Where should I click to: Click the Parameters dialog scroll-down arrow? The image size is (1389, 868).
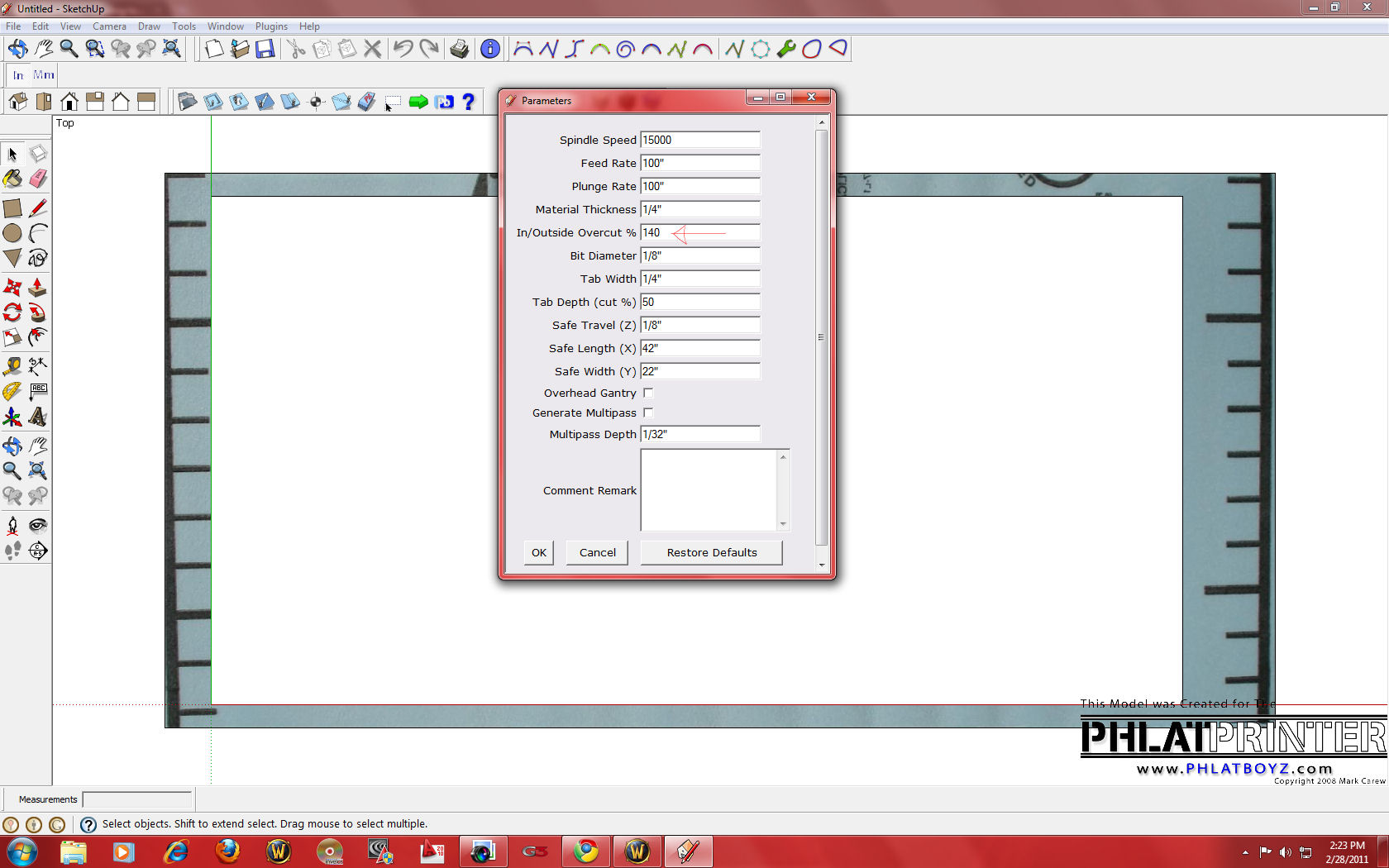[x=821, y=565]
